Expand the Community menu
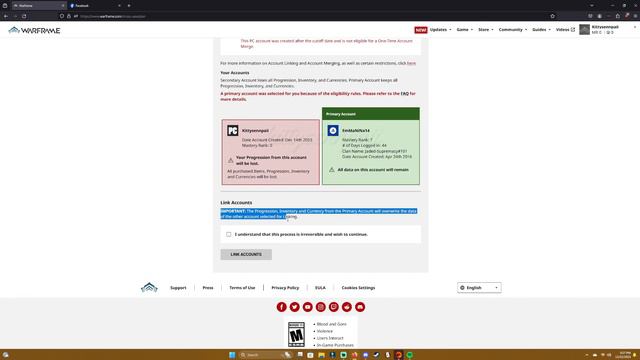 pyautogui.click(x=513, y=30)
